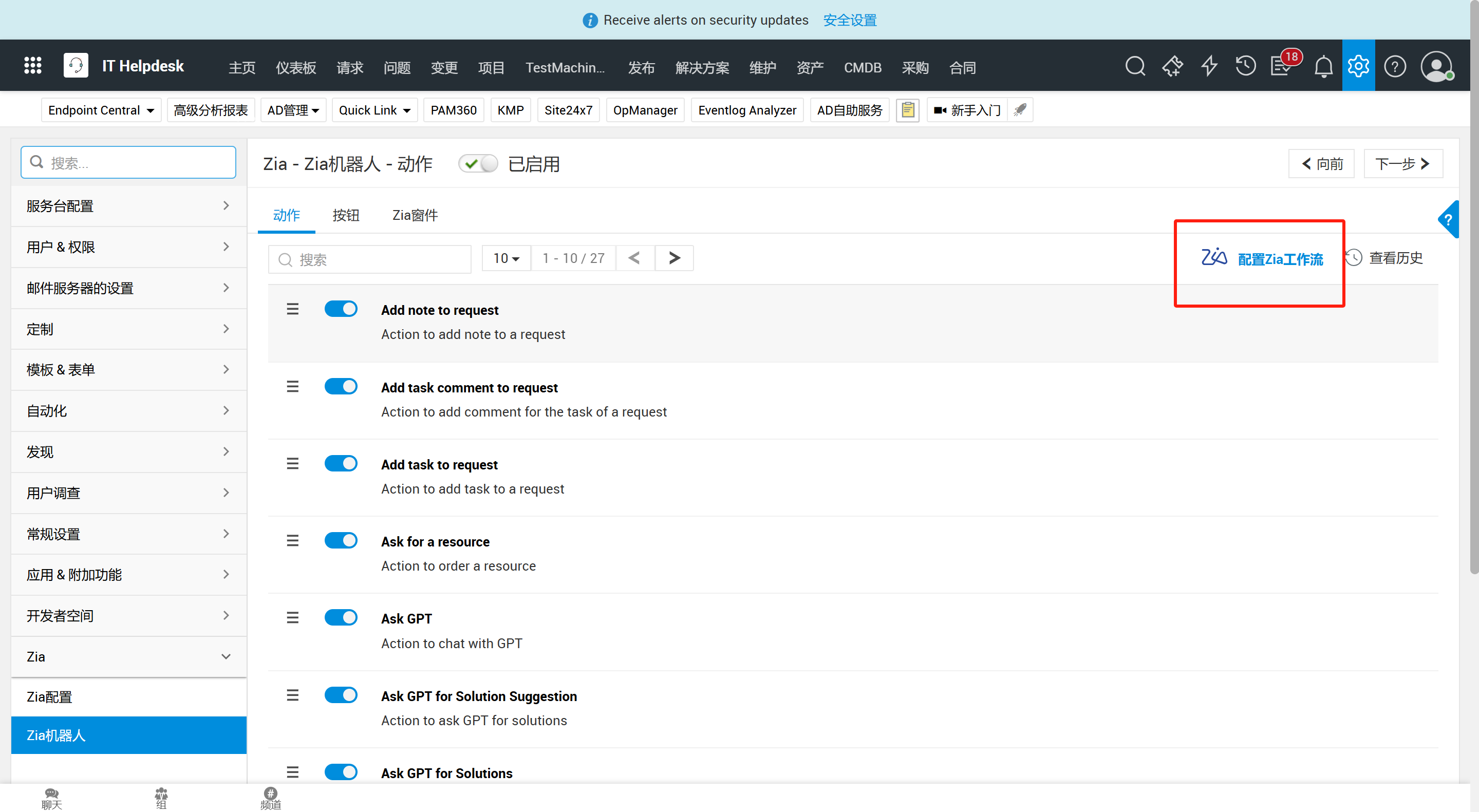
Task: Click the notifications bell icon
Action: (1323, 67)
